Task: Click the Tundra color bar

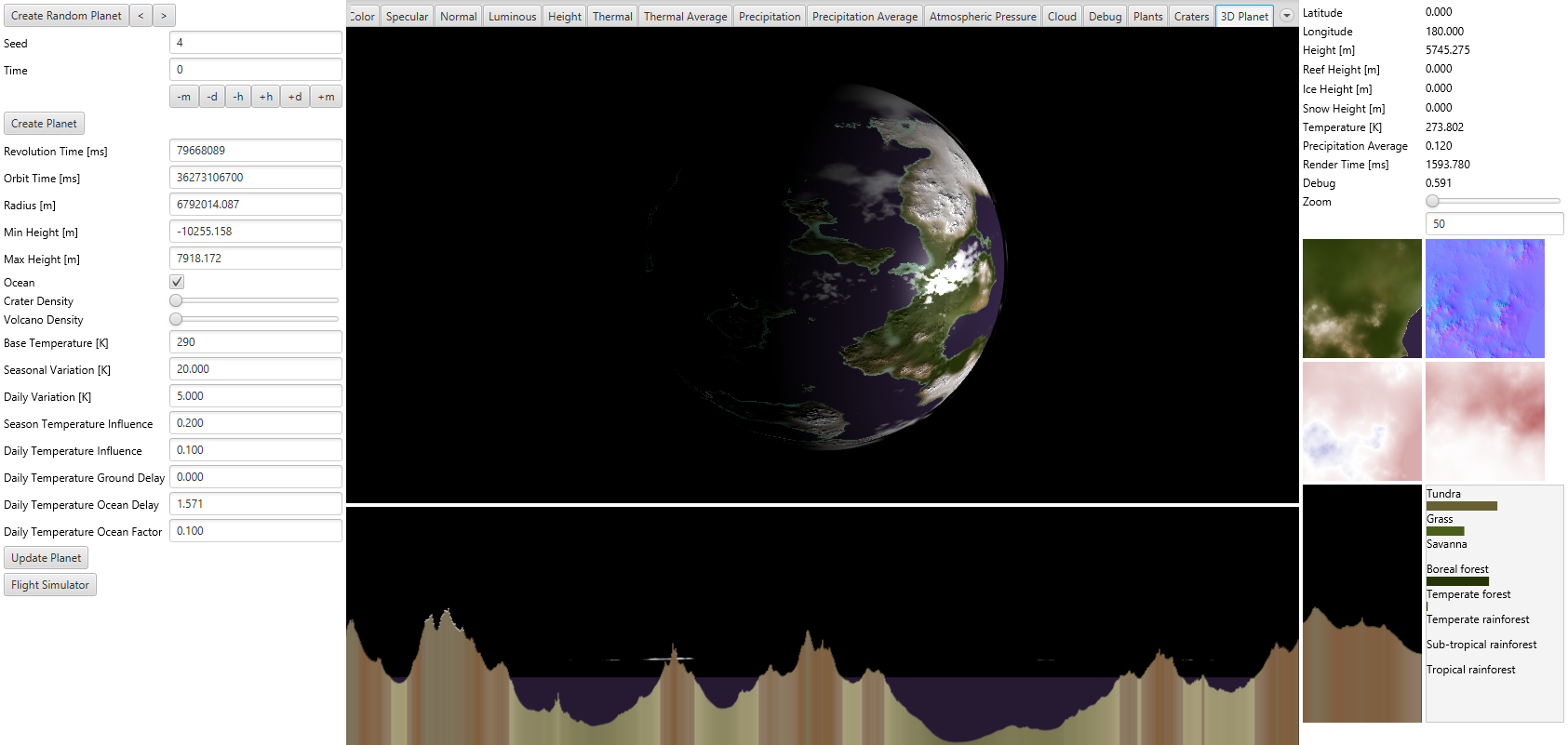Action: pos(1462,506)
